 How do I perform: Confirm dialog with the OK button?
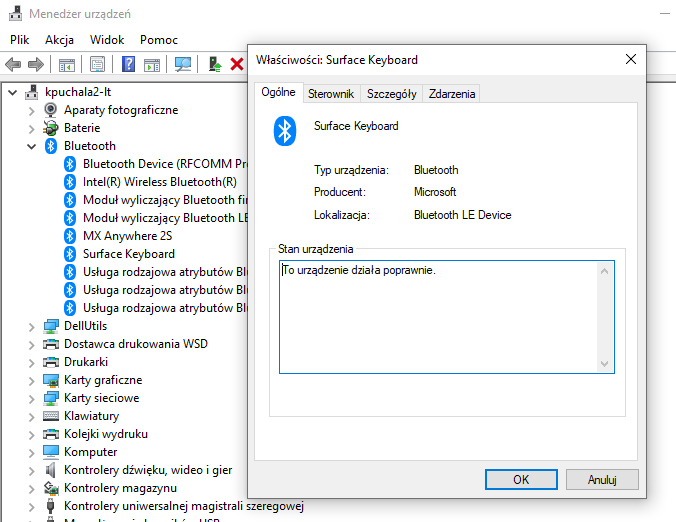point(521,479)
